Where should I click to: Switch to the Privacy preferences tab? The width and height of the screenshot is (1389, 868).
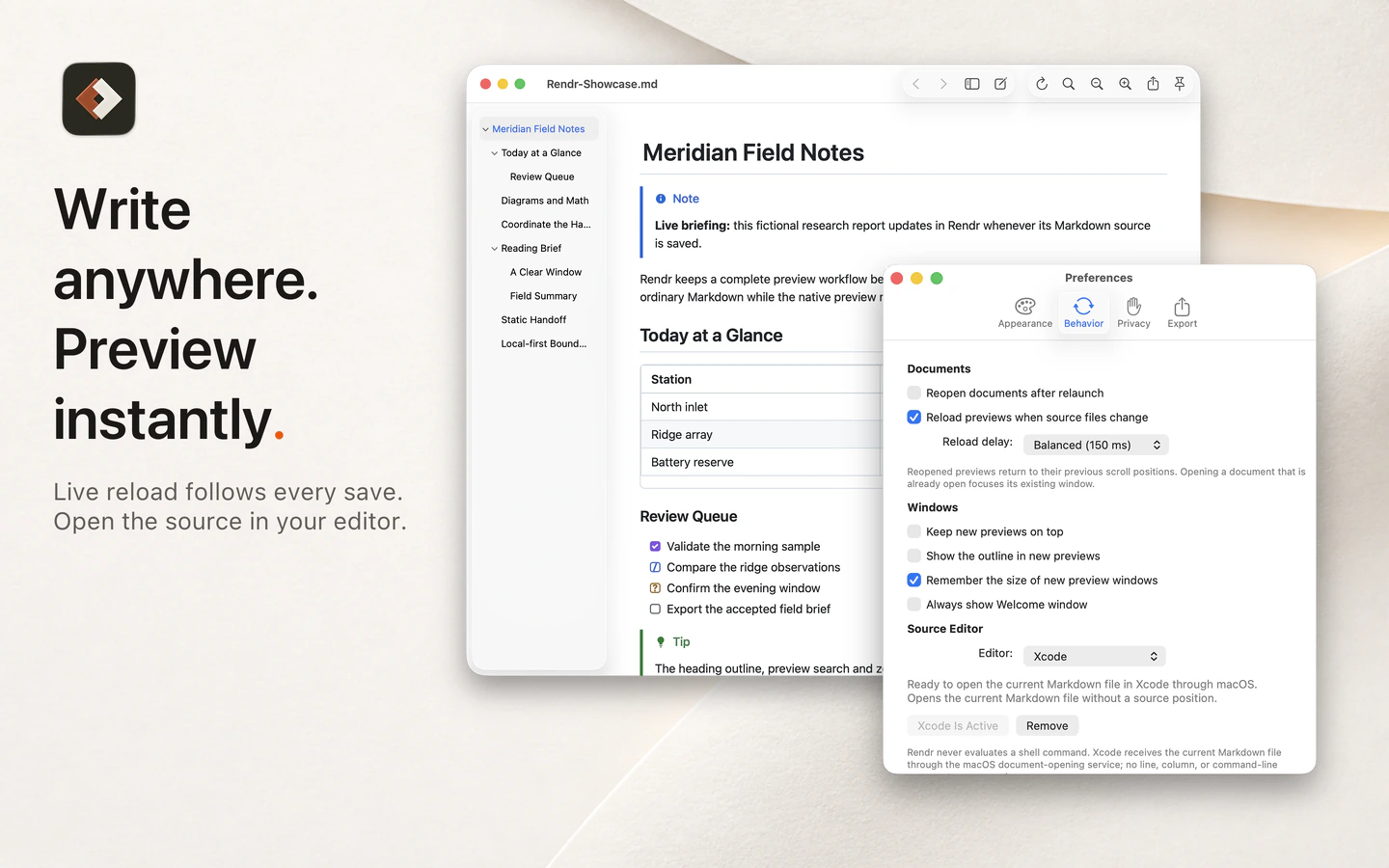point(1134,312)
